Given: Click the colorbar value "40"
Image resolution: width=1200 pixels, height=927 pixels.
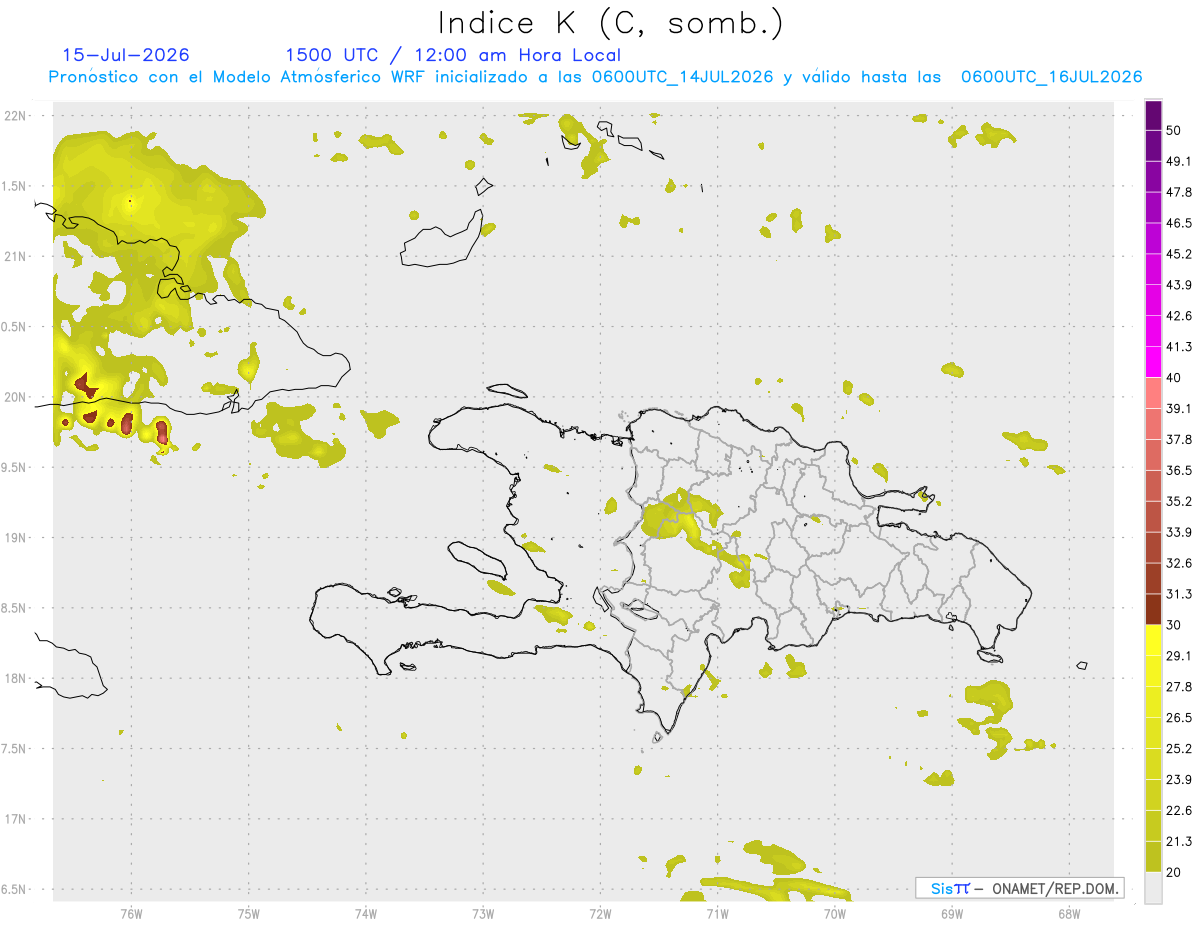Looking at the screenshot, I should (x=1175, y=378).
